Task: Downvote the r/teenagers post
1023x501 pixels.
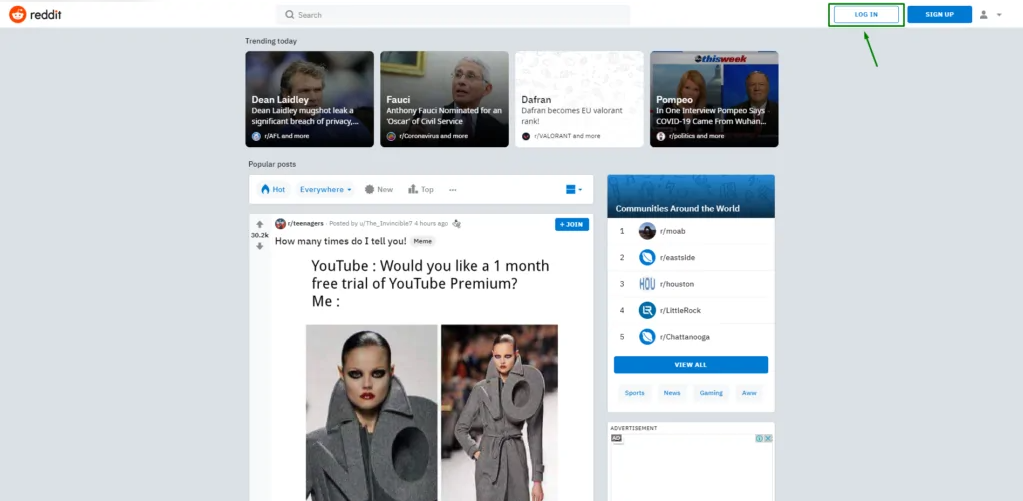Action: coord(260,246)
